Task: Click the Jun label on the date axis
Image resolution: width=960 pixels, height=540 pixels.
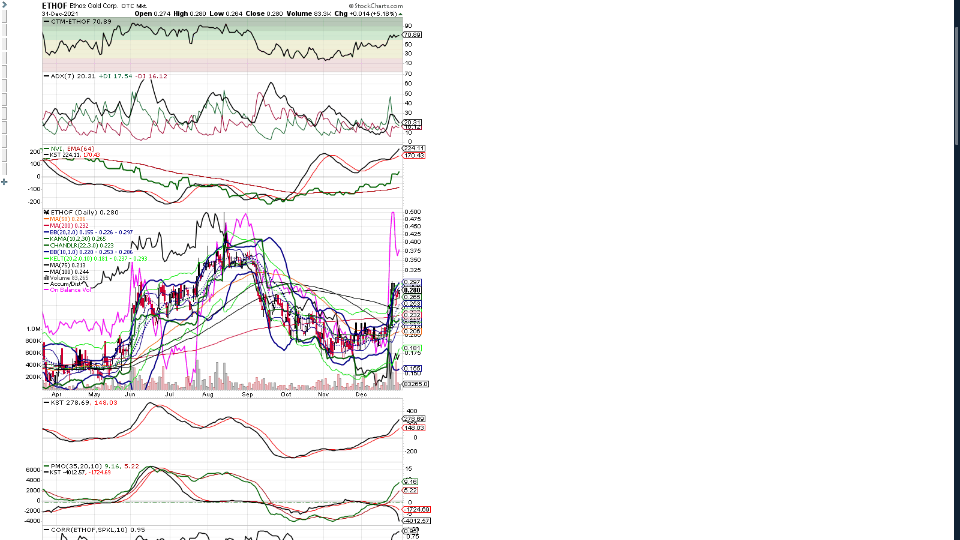Action: tap(130, 394)
